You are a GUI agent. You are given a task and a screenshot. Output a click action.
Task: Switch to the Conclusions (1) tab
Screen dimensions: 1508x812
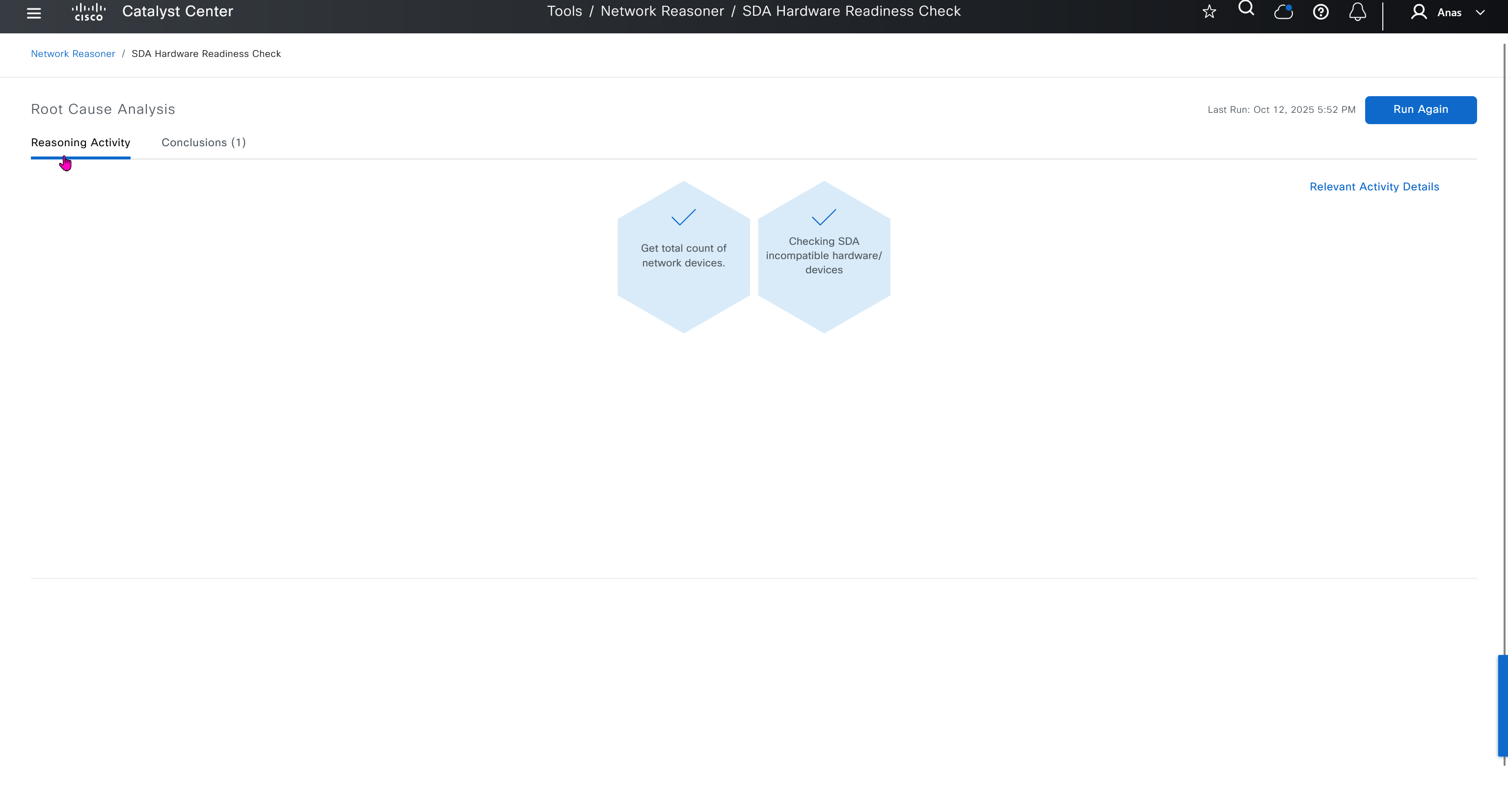(x=203, y=143)
